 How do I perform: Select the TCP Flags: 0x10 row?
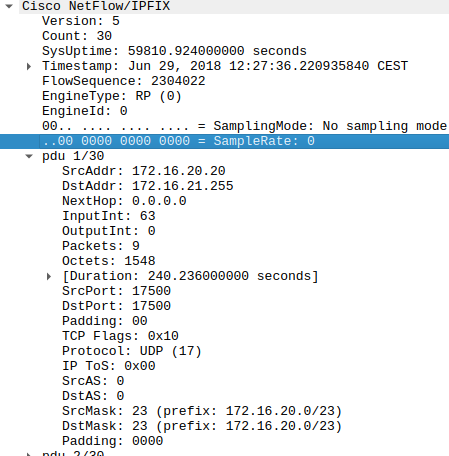(120, 336)
